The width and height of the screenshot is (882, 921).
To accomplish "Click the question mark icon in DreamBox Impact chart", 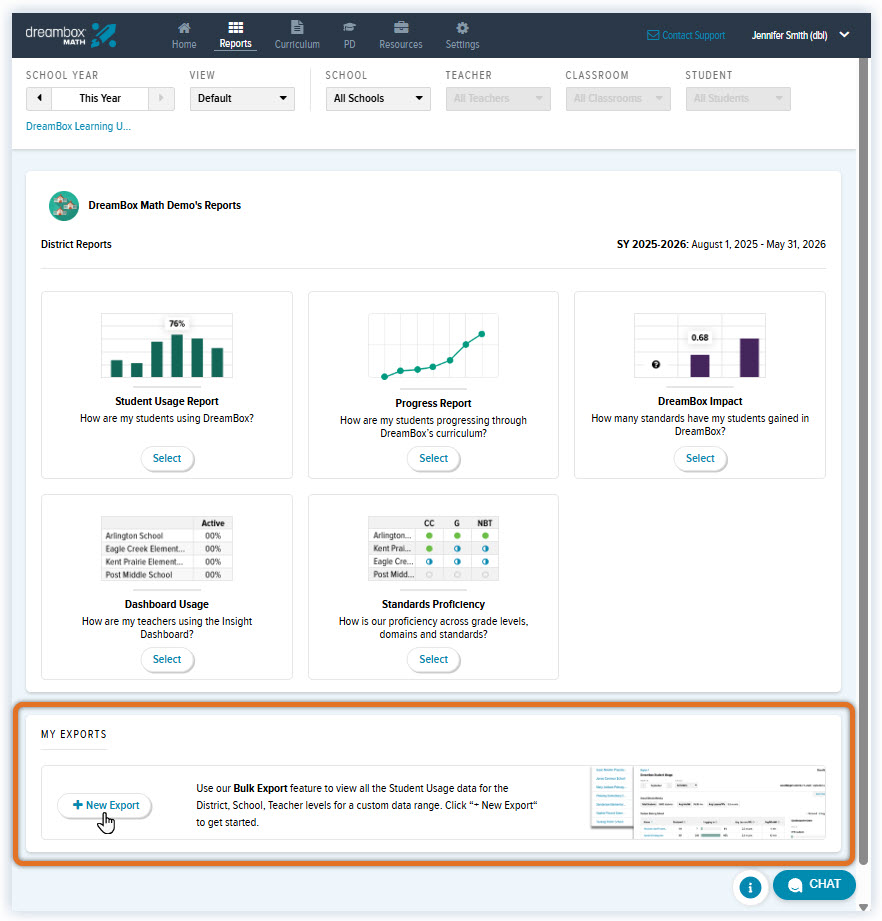I will pos(656,365).
